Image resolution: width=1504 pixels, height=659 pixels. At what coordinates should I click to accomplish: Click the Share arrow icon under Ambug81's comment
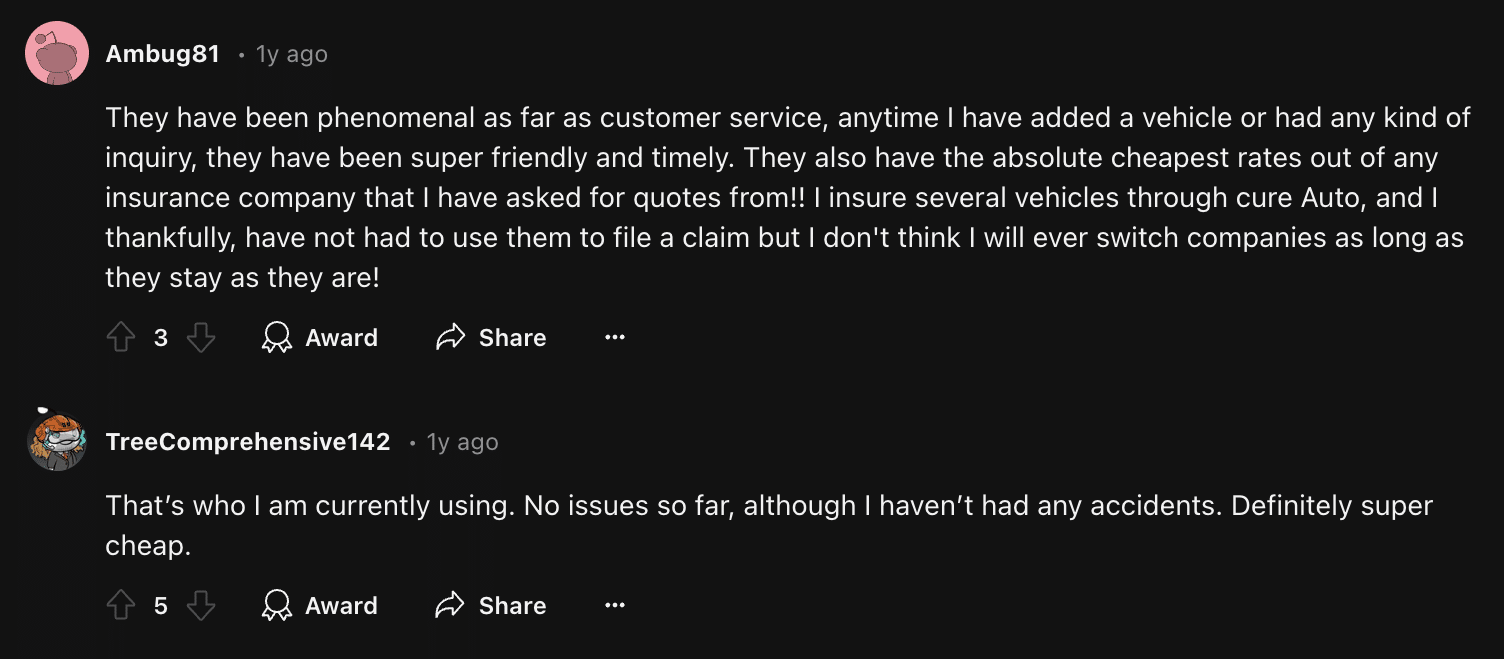[x=451, y=337]
